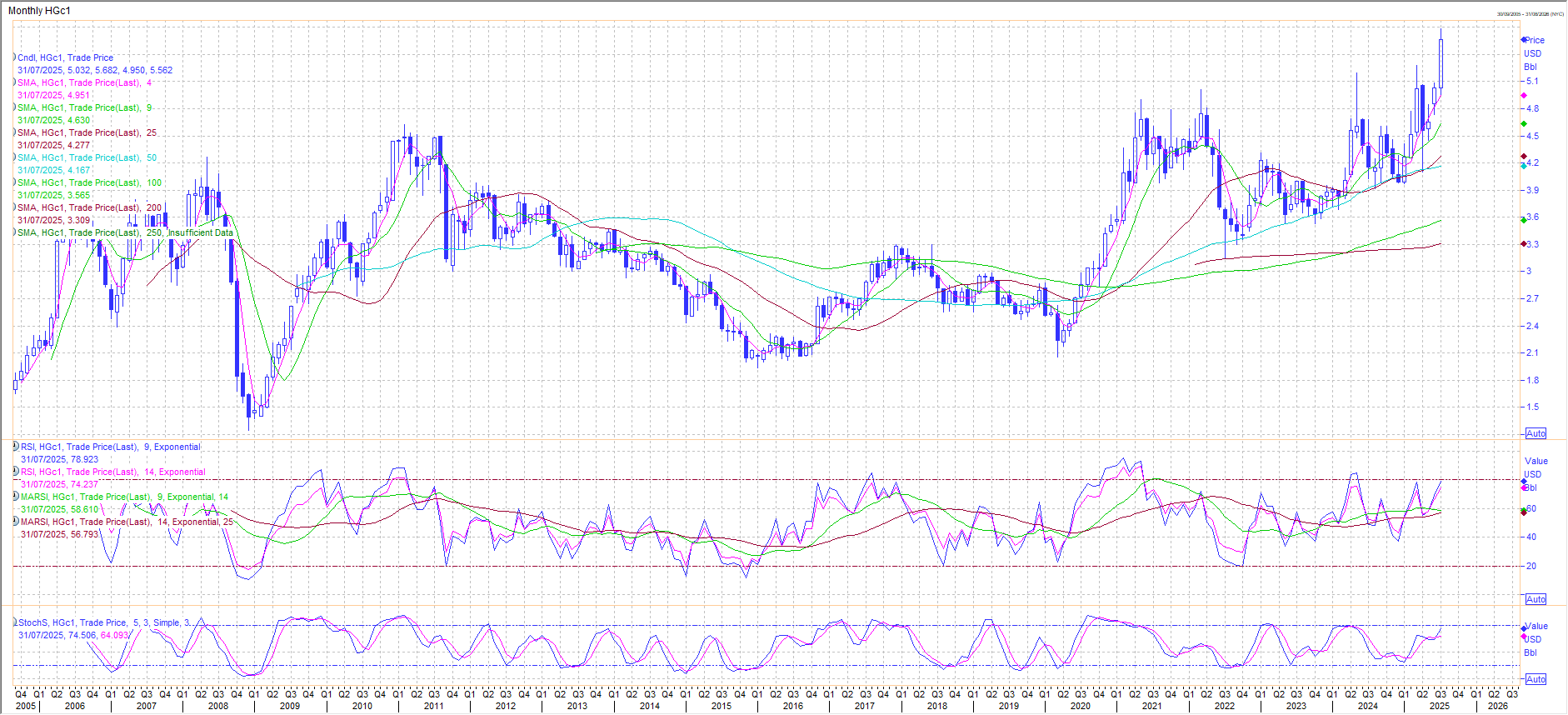Select the 'SMA, HGc1, Trade Price(Last), 4' label

[84, 82]
